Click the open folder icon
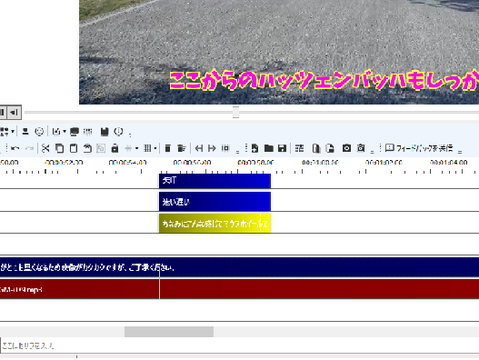This screenshot has width=479, height=360. [269, 148]
